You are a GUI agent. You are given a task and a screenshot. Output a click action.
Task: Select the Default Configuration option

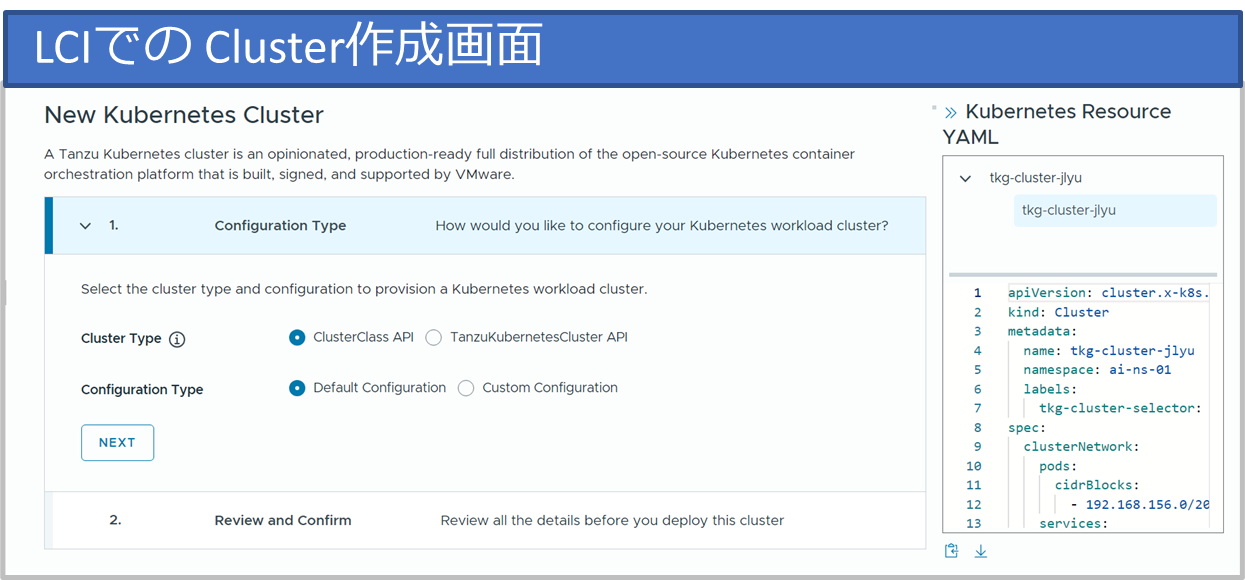[x=297, y=388]
